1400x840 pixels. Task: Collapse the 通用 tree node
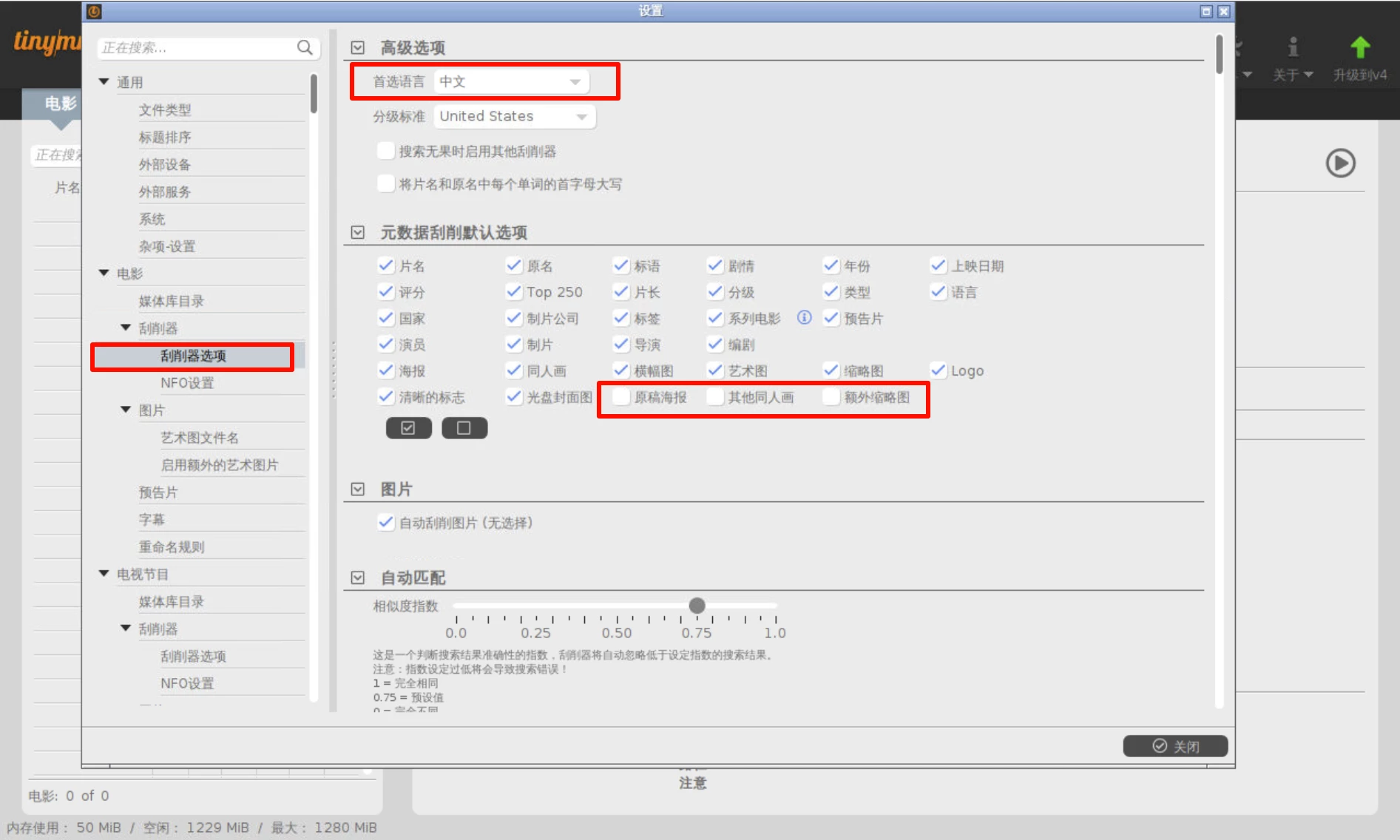[x=104, y=82]
